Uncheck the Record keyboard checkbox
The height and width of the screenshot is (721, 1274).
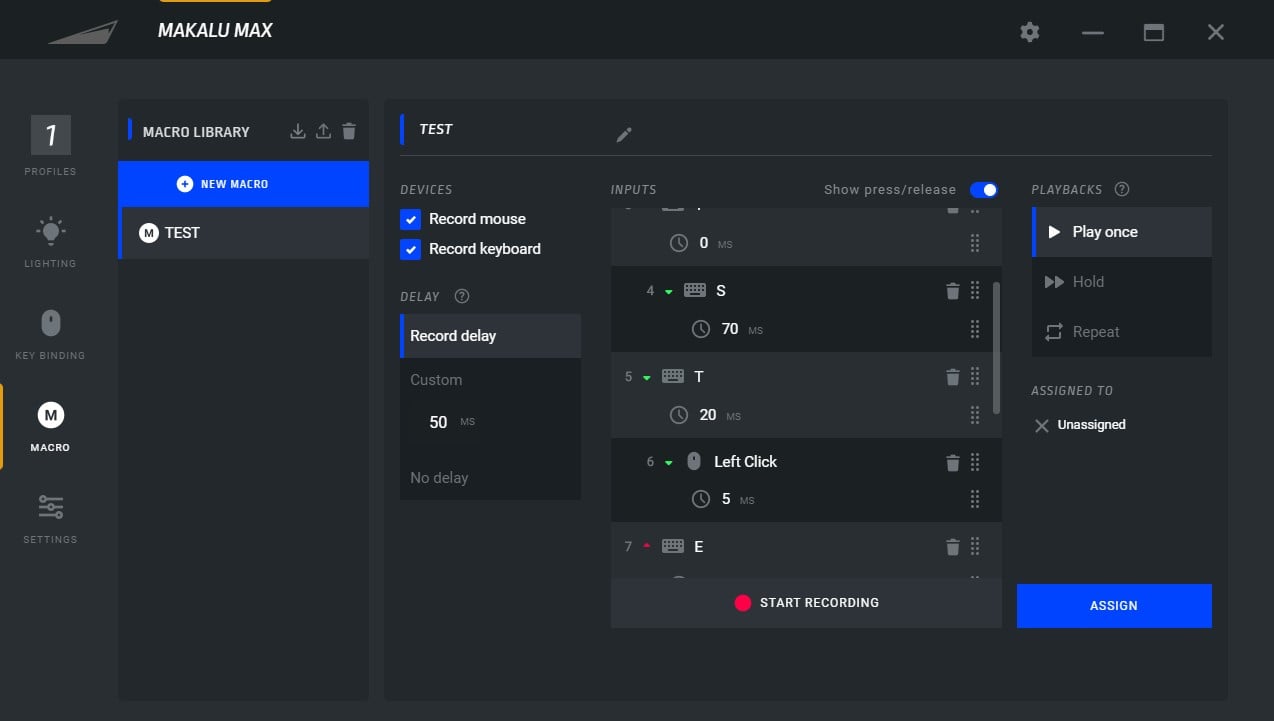(410, 249)
